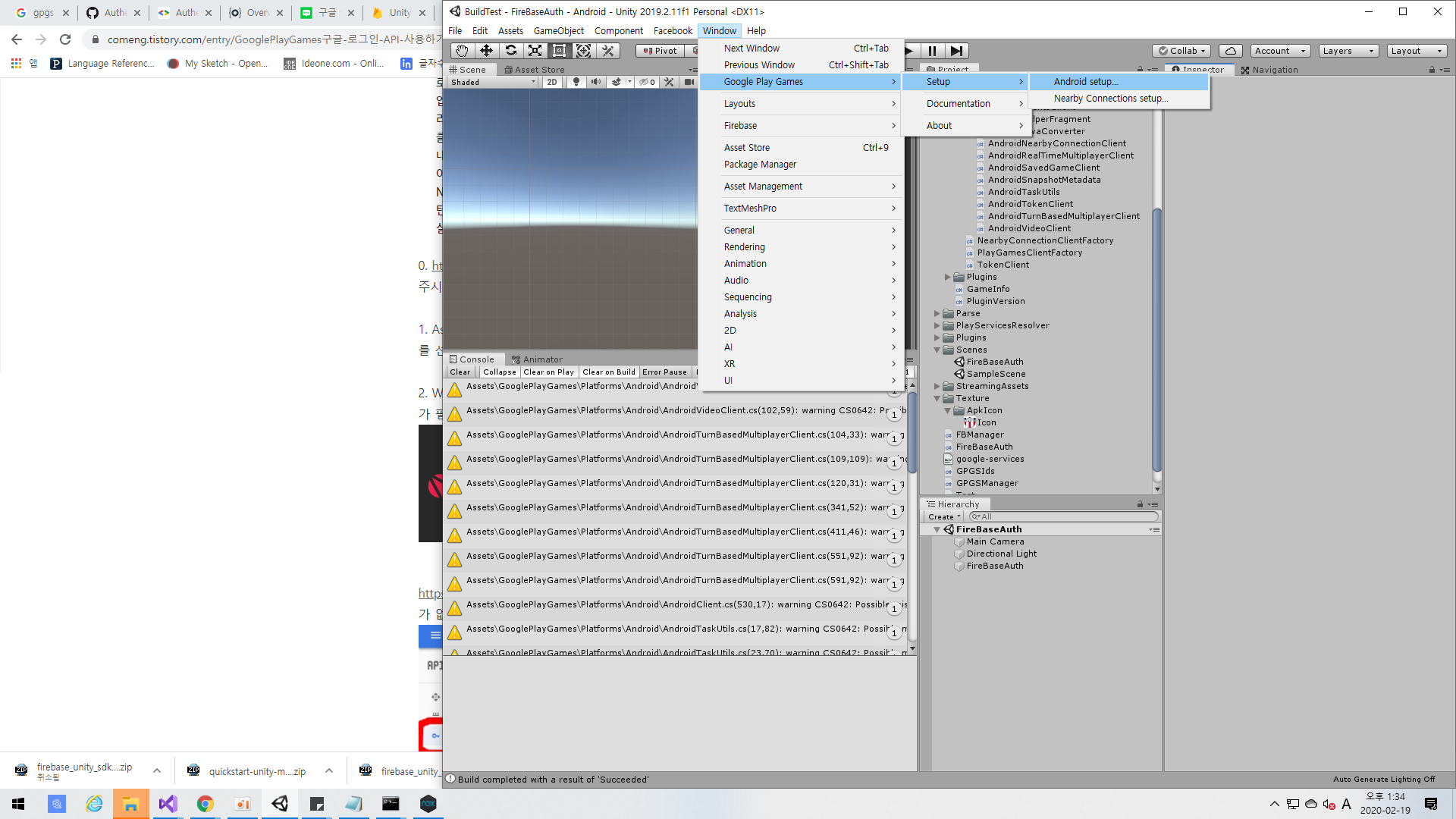Open the Layers dropdown
Image resolution: width=1456 pixels, height=819 pixels.
(1348, 51)
